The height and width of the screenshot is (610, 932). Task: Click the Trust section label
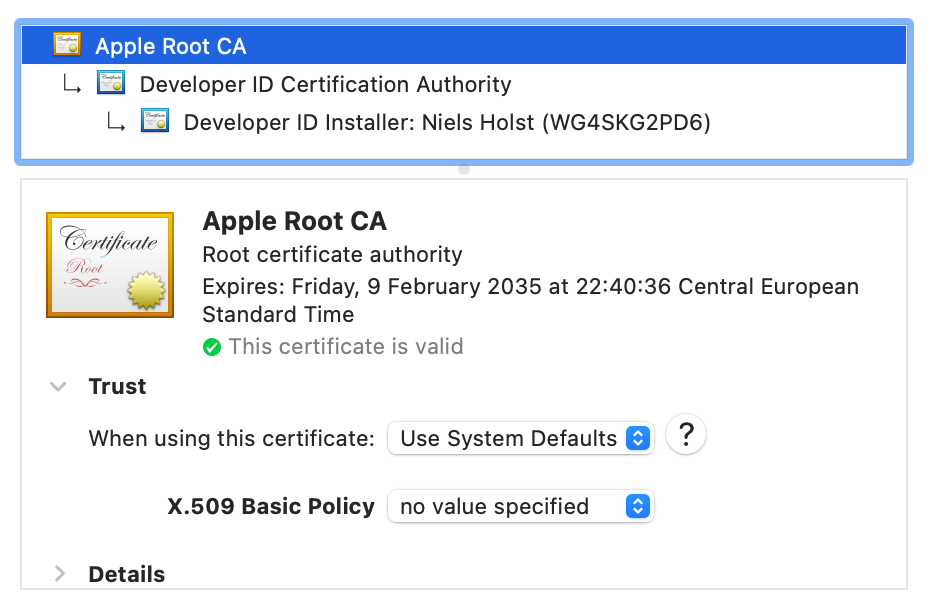tap(117, 387)
